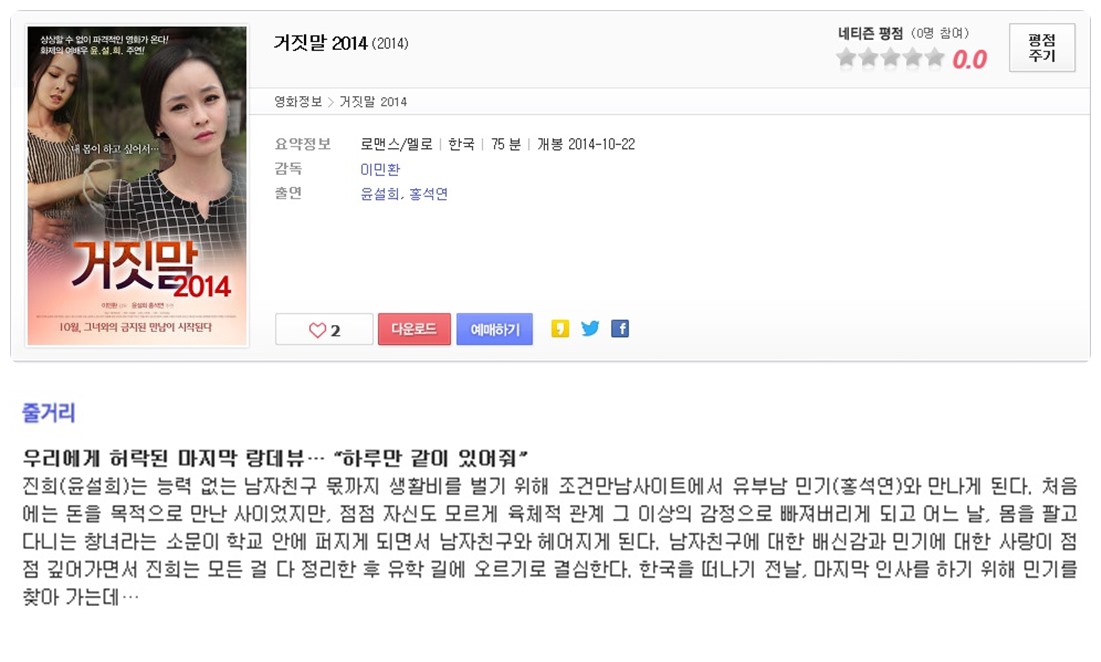Screen dimensions: 1101x662
Task: Open actor 윤설희 profile link
Action: (x=380, y=194)
